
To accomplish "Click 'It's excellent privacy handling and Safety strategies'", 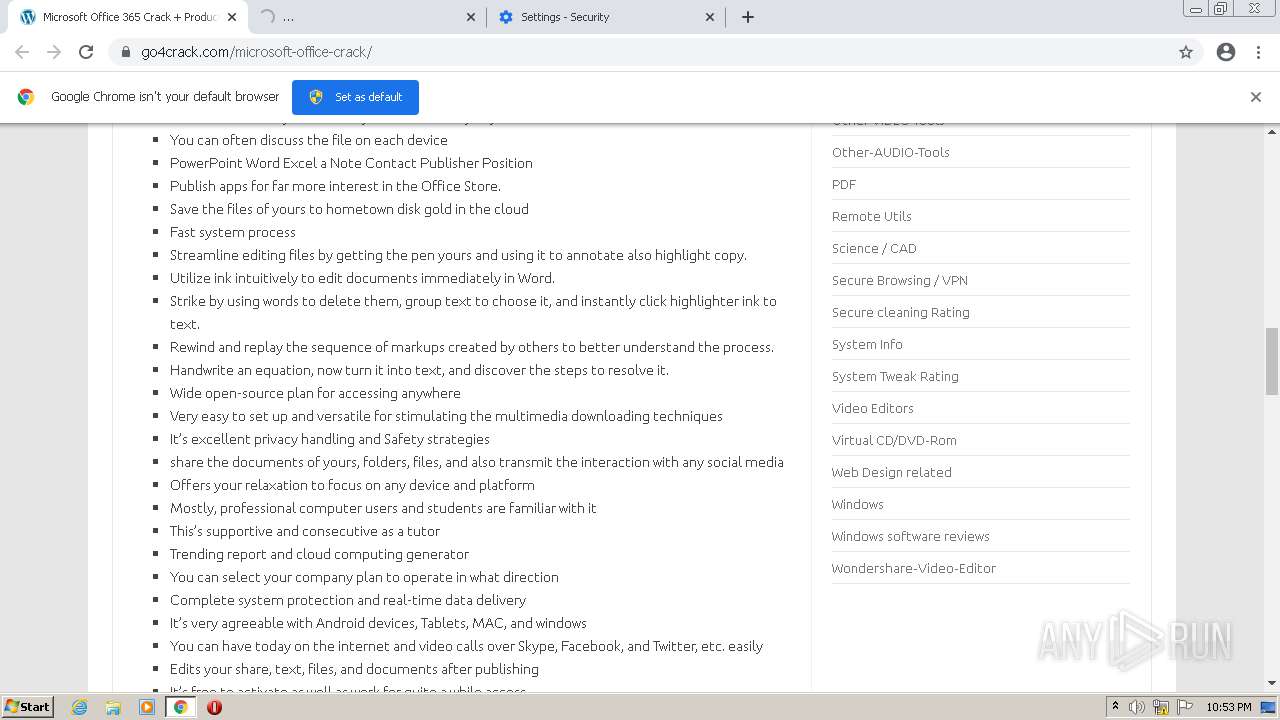I will [x=330, y=439].
